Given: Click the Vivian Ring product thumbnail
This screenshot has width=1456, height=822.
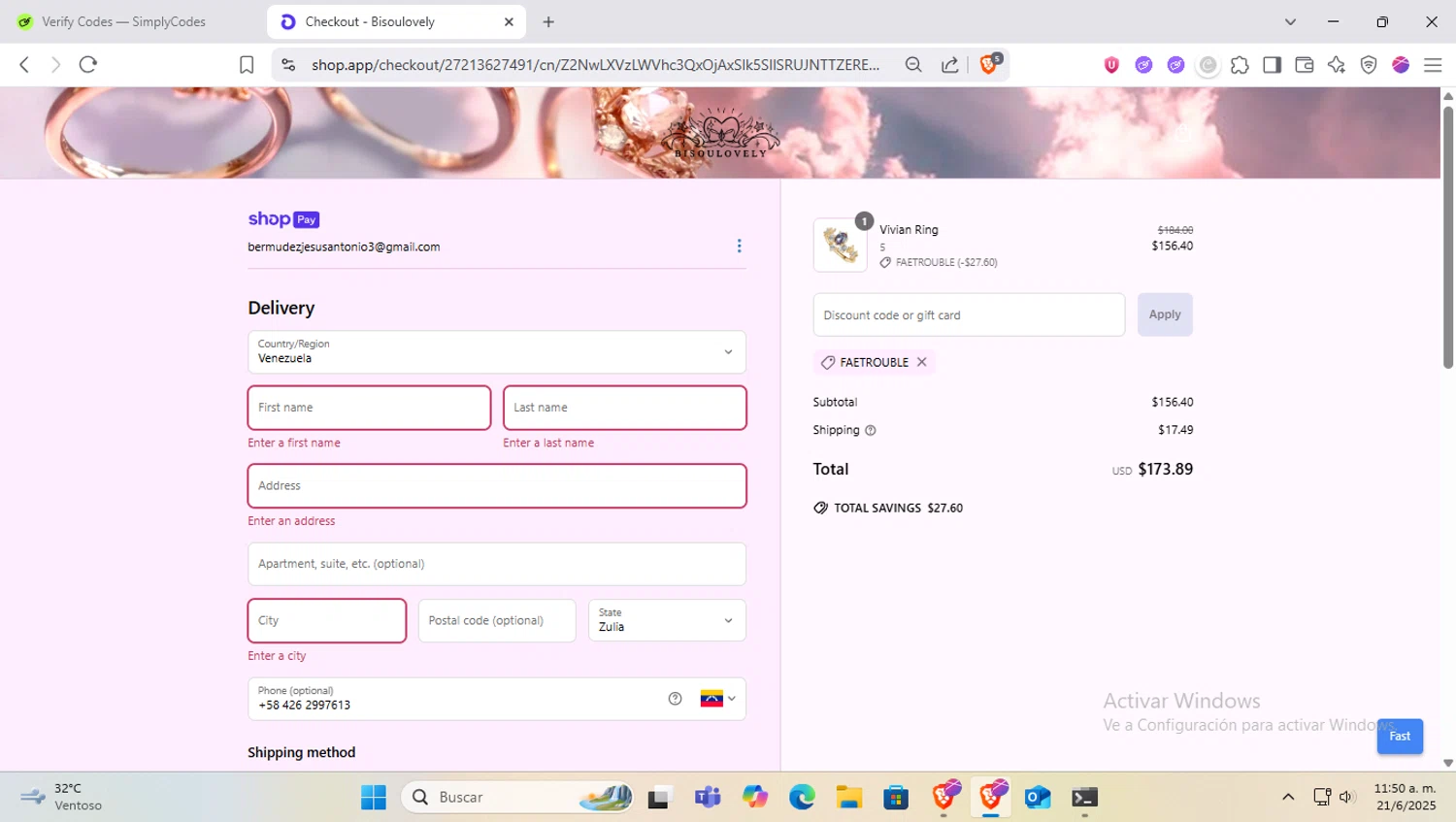Looking at the screenshot, I should [x=840, y=245].
